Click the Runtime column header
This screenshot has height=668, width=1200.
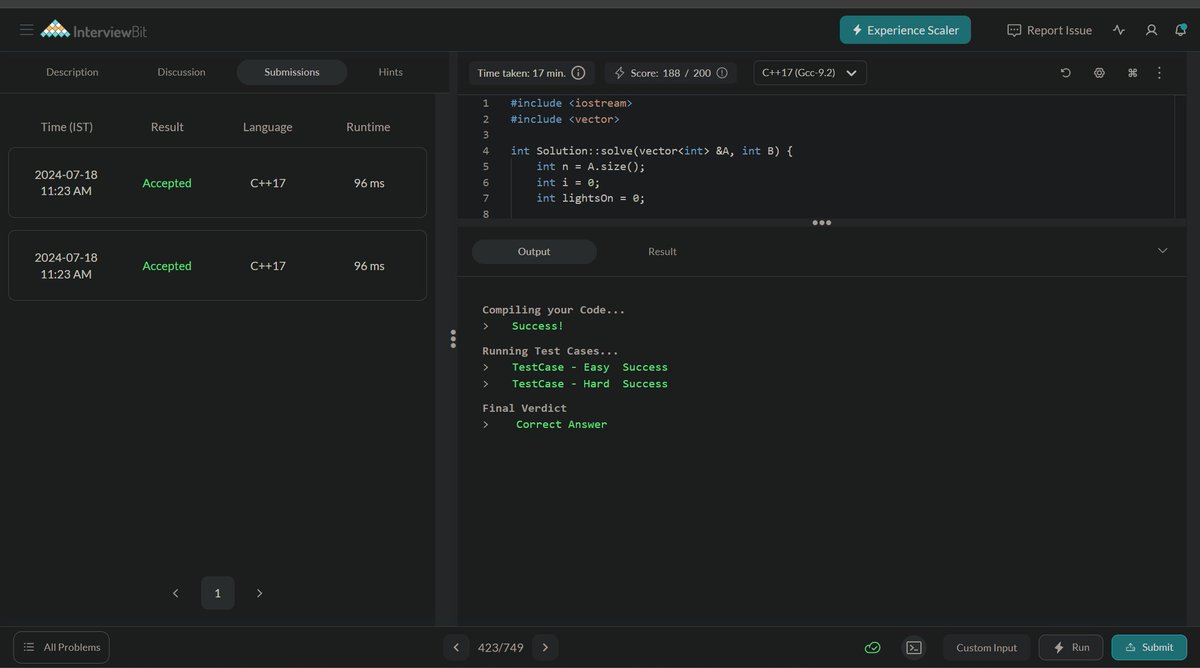(x=368, y=127)
